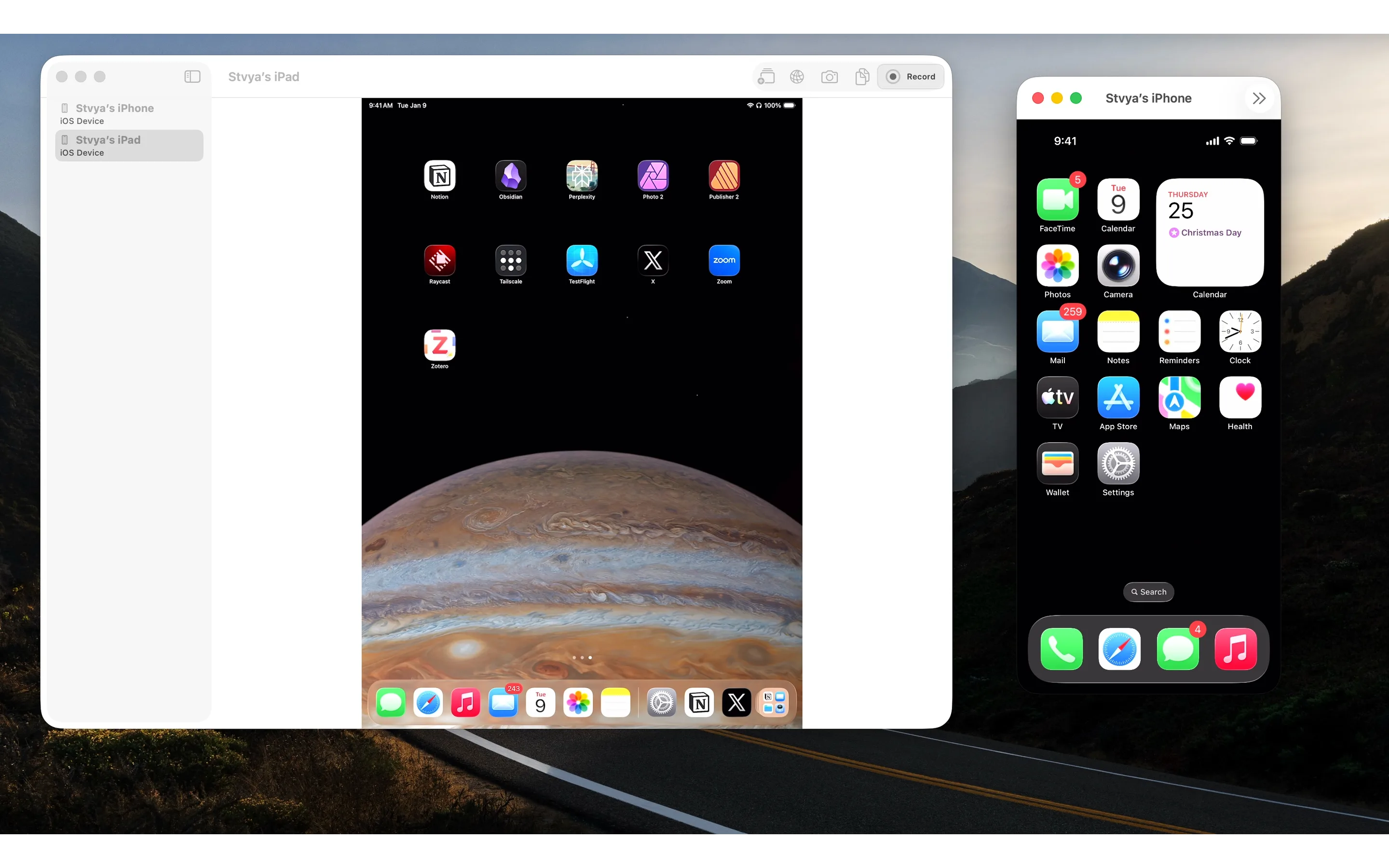1389x868 pixels.
Task: Open Safari in the iPad dock
Action: [428, 703]
